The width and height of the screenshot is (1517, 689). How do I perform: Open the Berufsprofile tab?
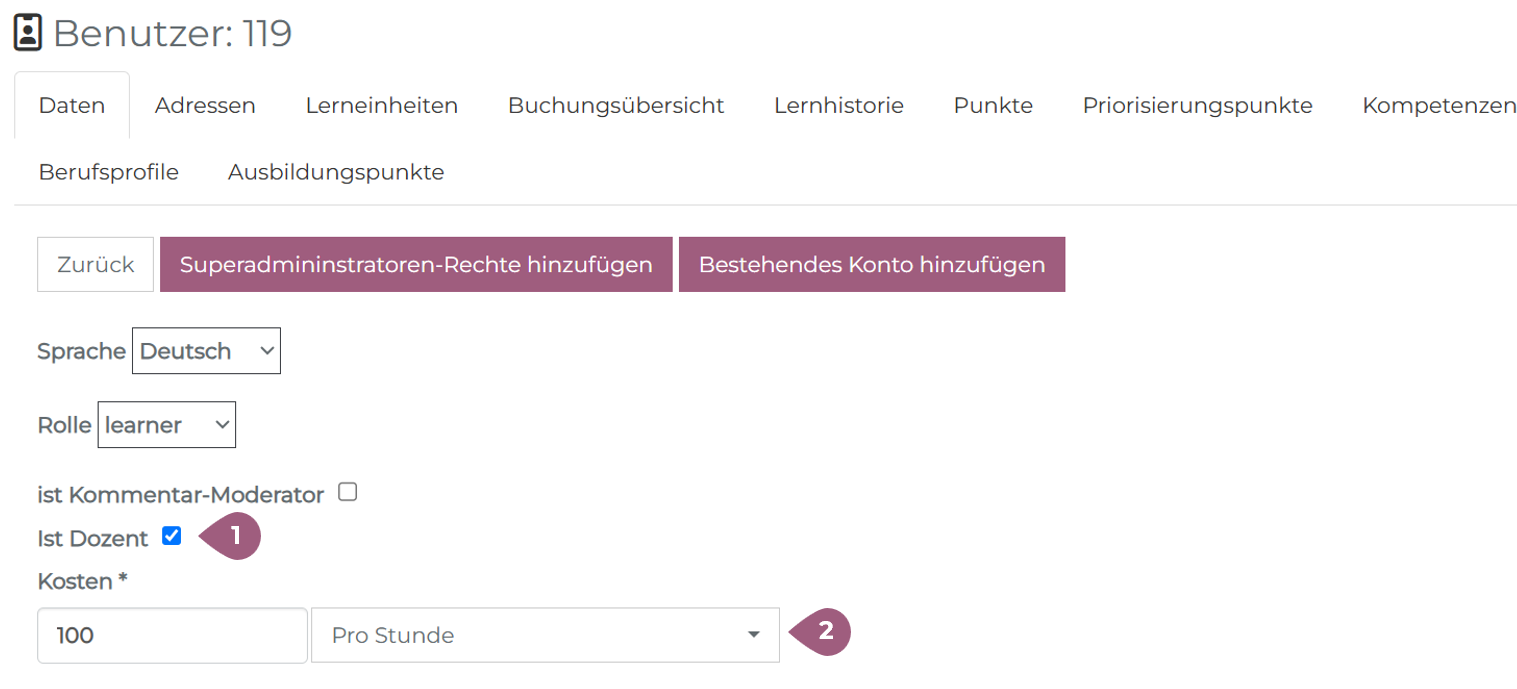[109, 172]
